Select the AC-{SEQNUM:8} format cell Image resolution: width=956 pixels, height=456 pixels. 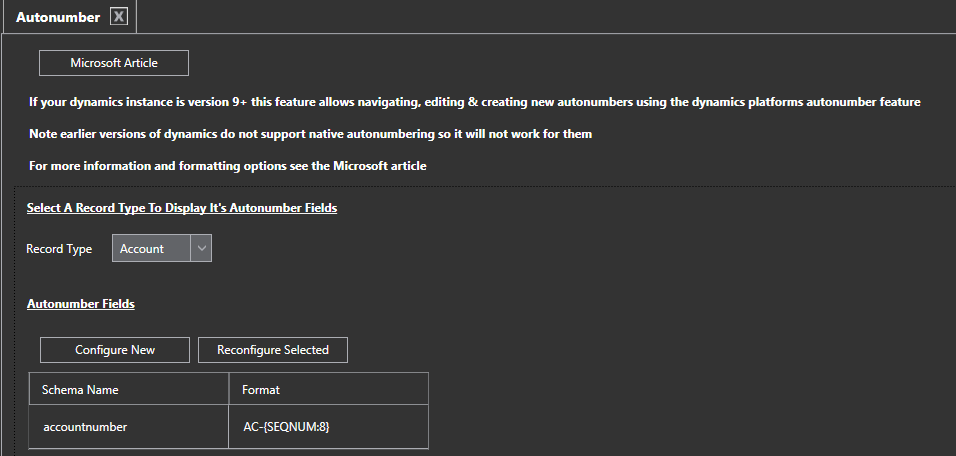pyautogui.click(x=329, y=427)
